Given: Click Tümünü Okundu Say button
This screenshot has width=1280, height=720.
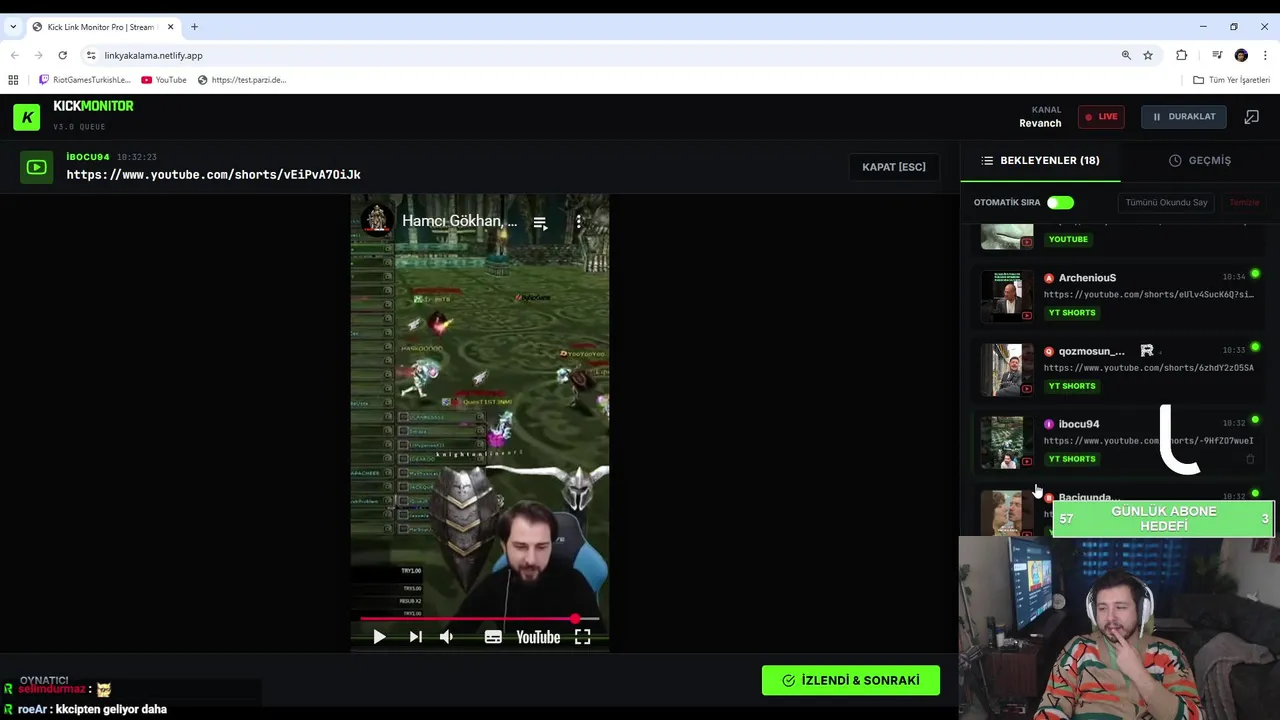Looking at the screenshot, I should click(1166, 203).
